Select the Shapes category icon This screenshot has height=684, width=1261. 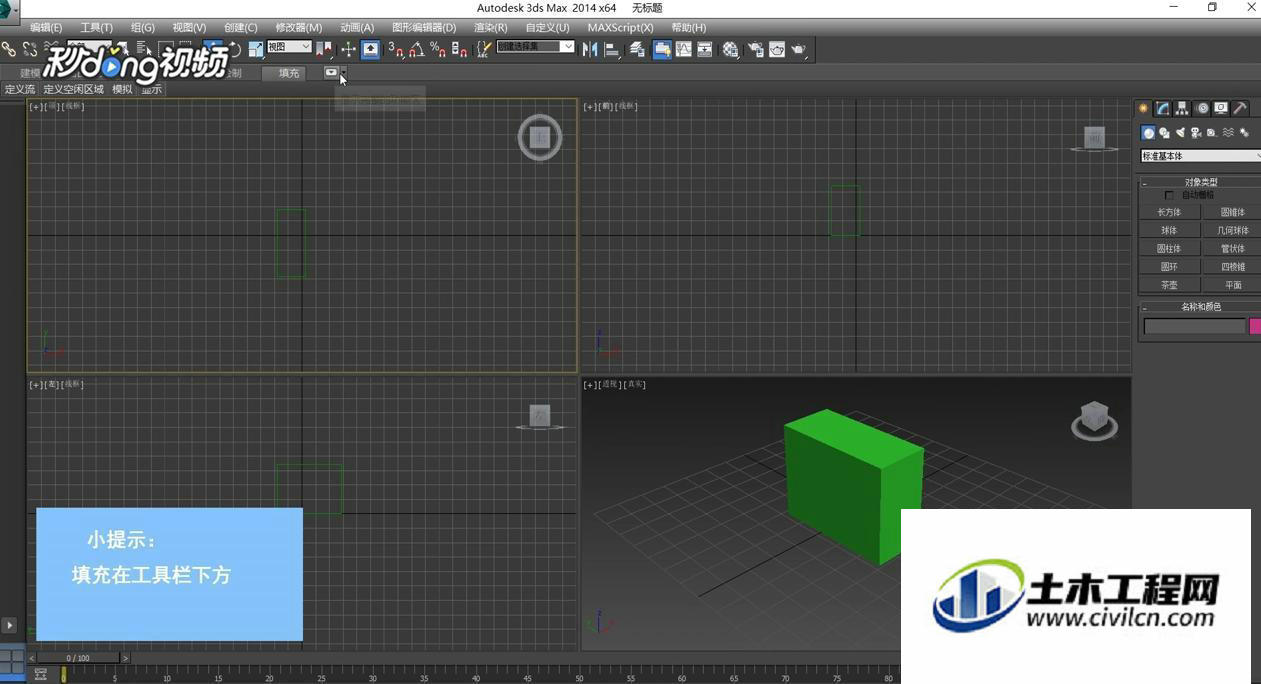1164,132
